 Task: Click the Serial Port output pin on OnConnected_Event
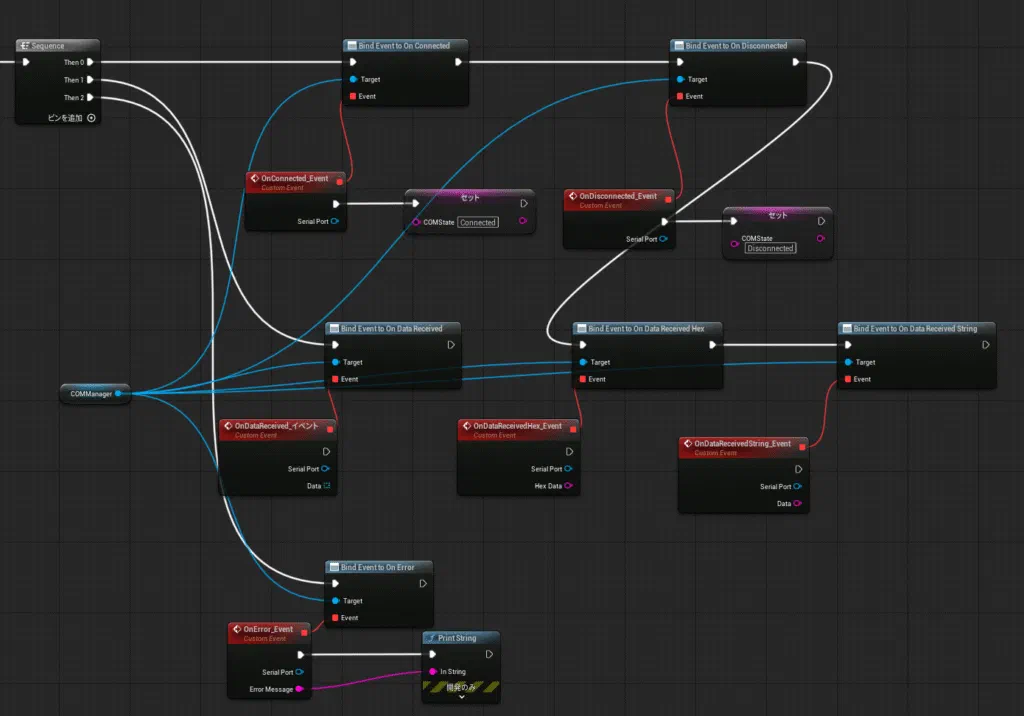click(x=335, y=221)
